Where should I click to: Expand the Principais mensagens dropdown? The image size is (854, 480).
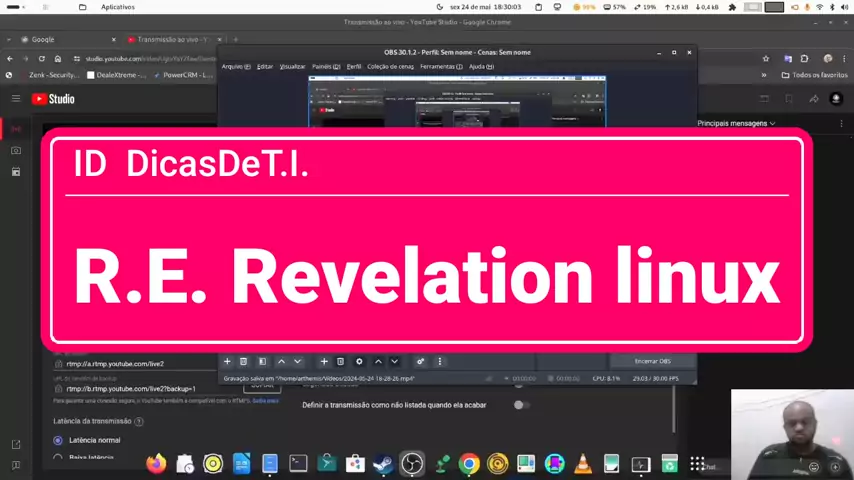pos(736,123)
